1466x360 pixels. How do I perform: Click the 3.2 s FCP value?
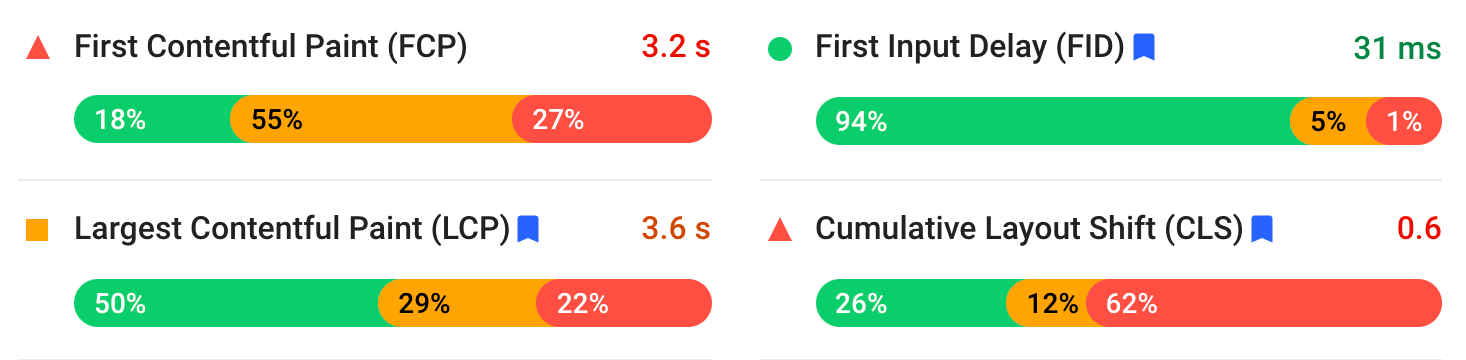pyautogui.click(x=676, y=47)
